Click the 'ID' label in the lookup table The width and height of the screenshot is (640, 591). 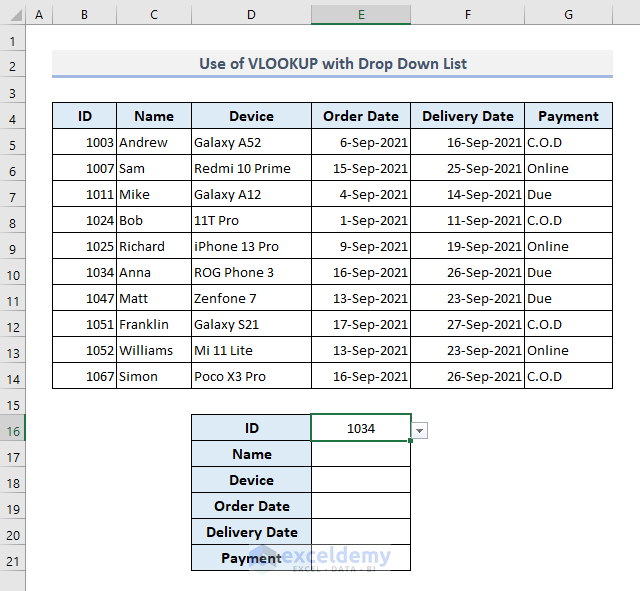click(x=251, y=428)
